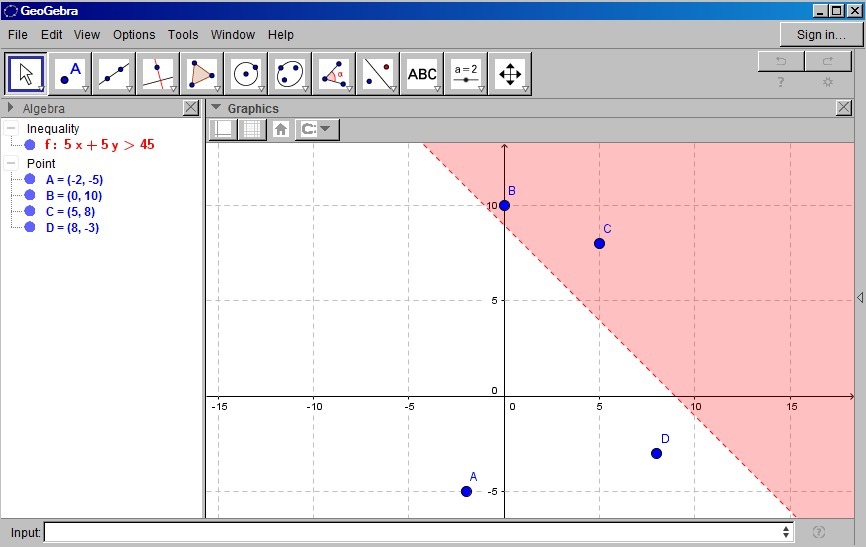The width and height of the screenshot is (866, 547).
Task: Click the Redo arrow button
Action: coord(827,61)
